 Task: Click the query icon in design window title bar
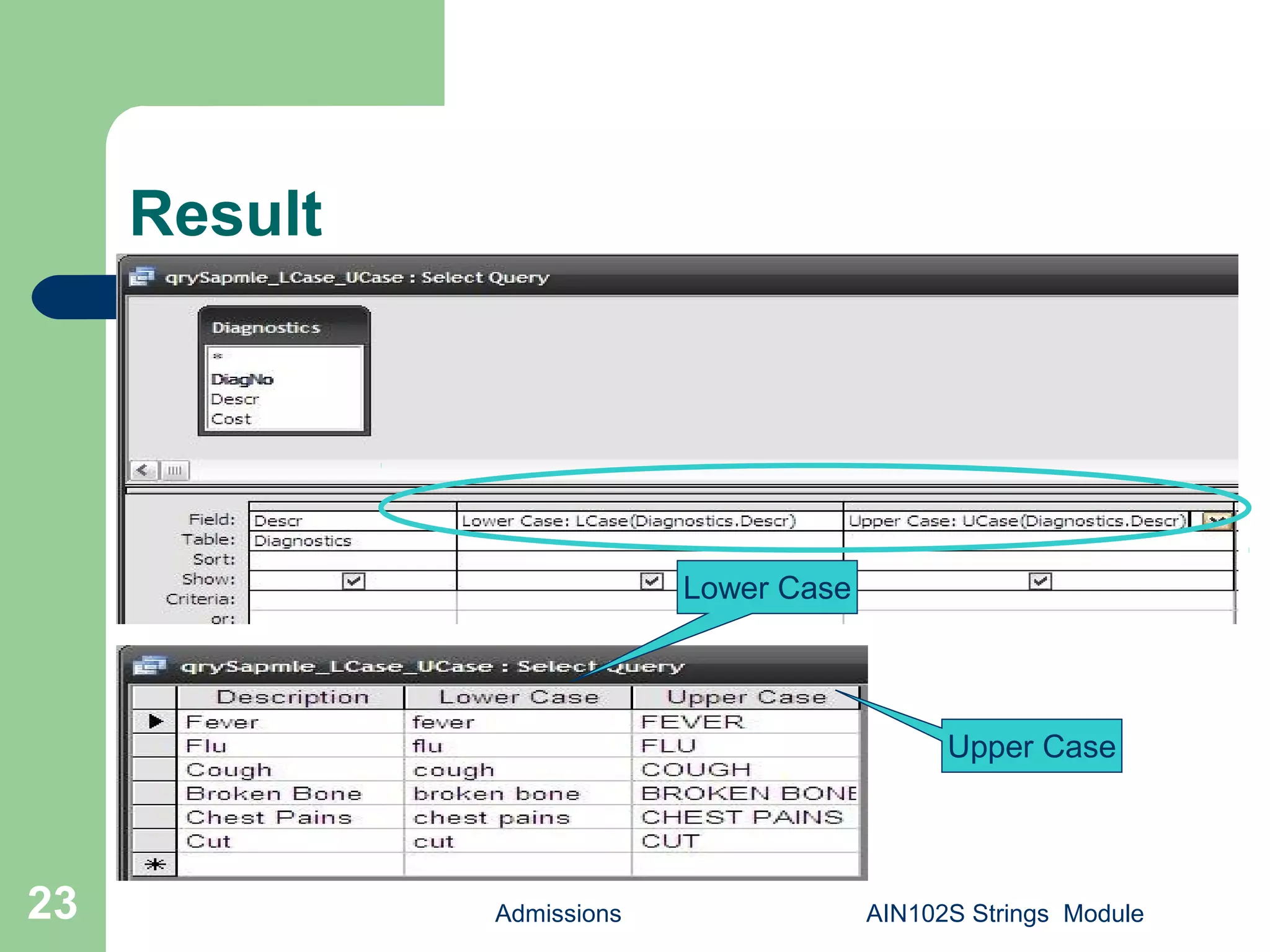coord(142,276)
